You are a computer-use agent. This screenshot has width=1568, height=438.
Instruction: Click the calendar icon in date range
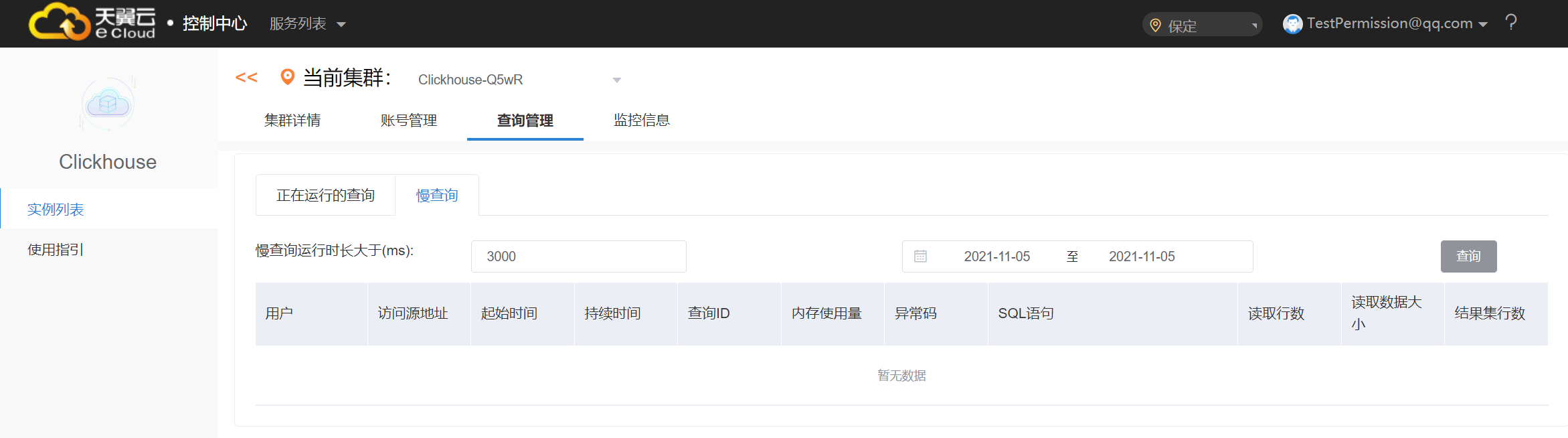click(920, 257)
